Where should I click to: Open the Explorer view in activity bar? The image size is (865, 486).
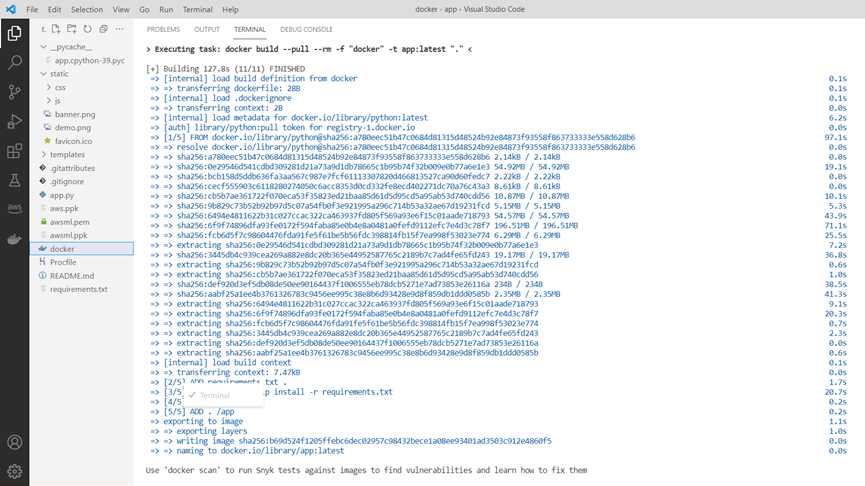14,34
